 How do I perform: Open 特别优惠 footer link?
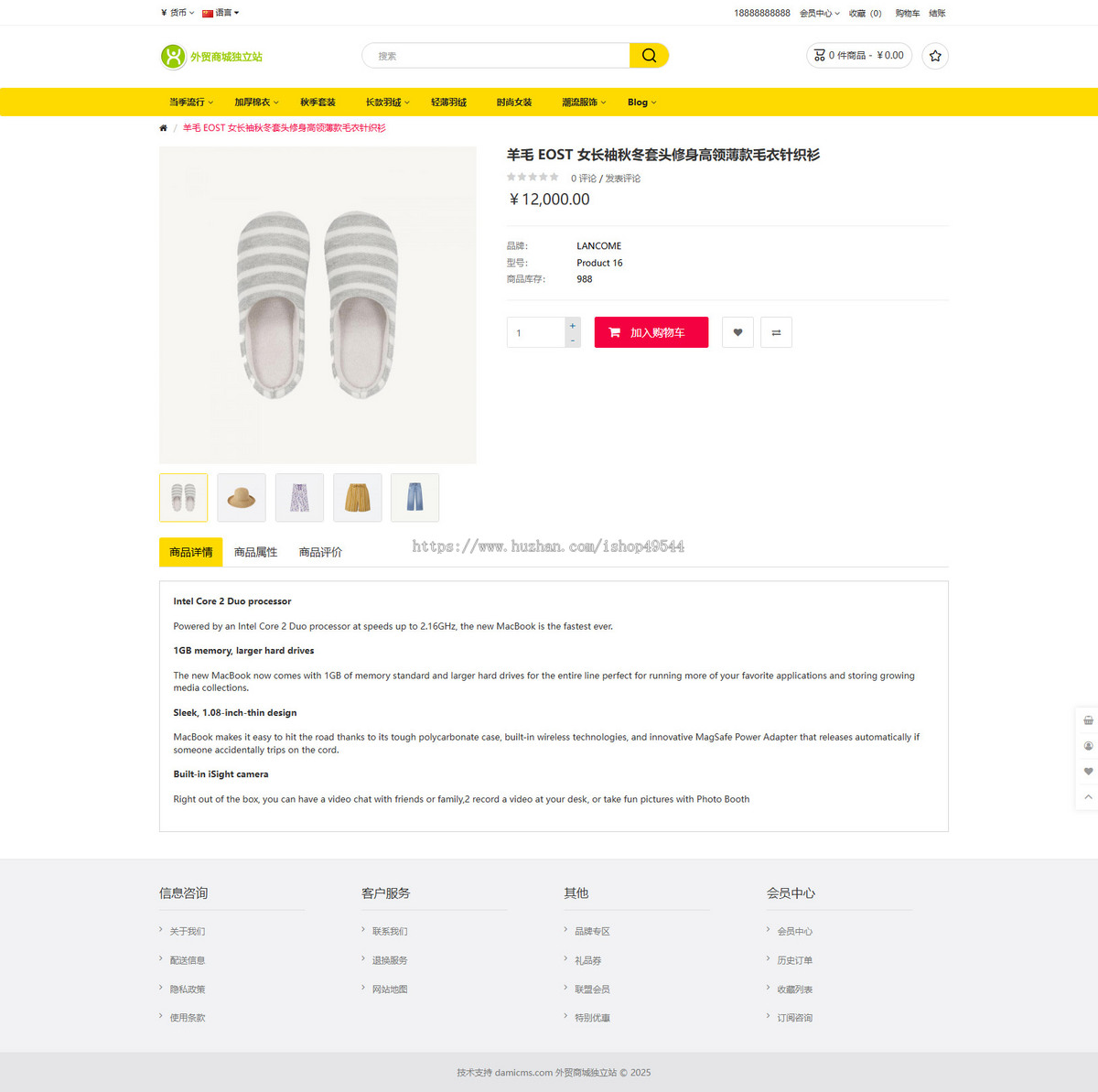click(592, 1018)
